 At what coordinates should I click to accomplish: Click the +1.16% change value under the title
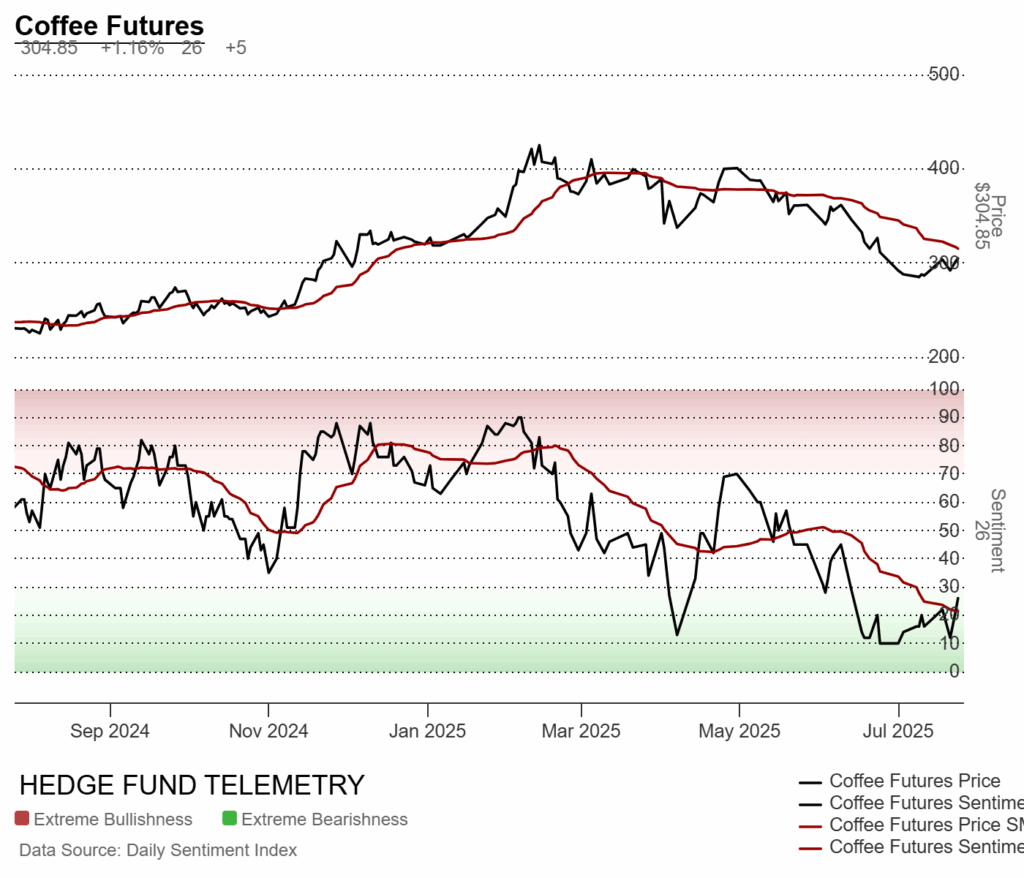132,48
